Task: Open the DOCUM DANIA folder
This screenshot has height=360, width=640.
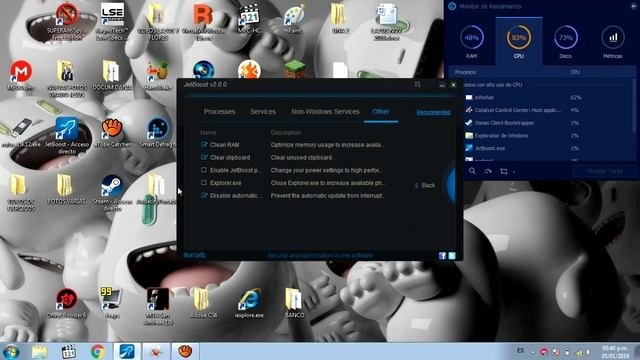Action: 112,76
